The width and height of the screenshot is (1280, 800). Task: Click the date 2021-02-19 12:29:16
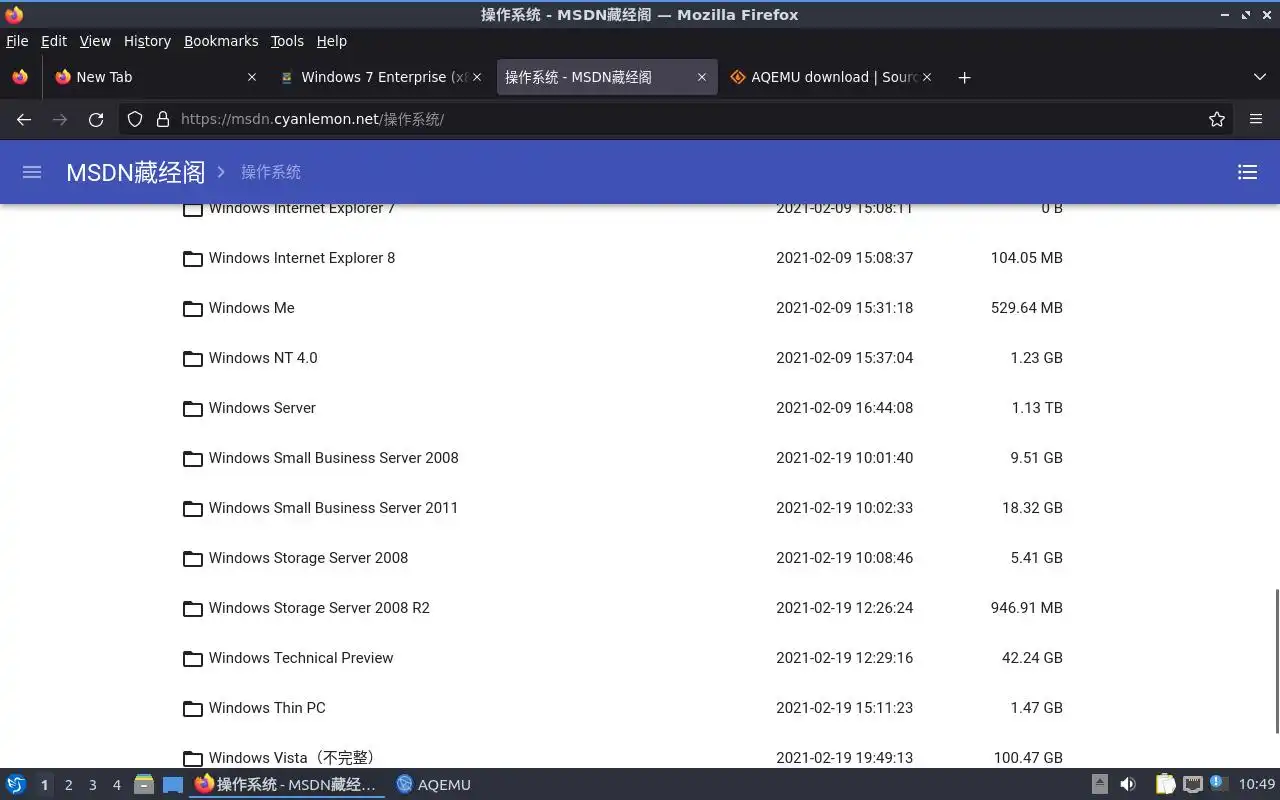[x=844, y=658]
